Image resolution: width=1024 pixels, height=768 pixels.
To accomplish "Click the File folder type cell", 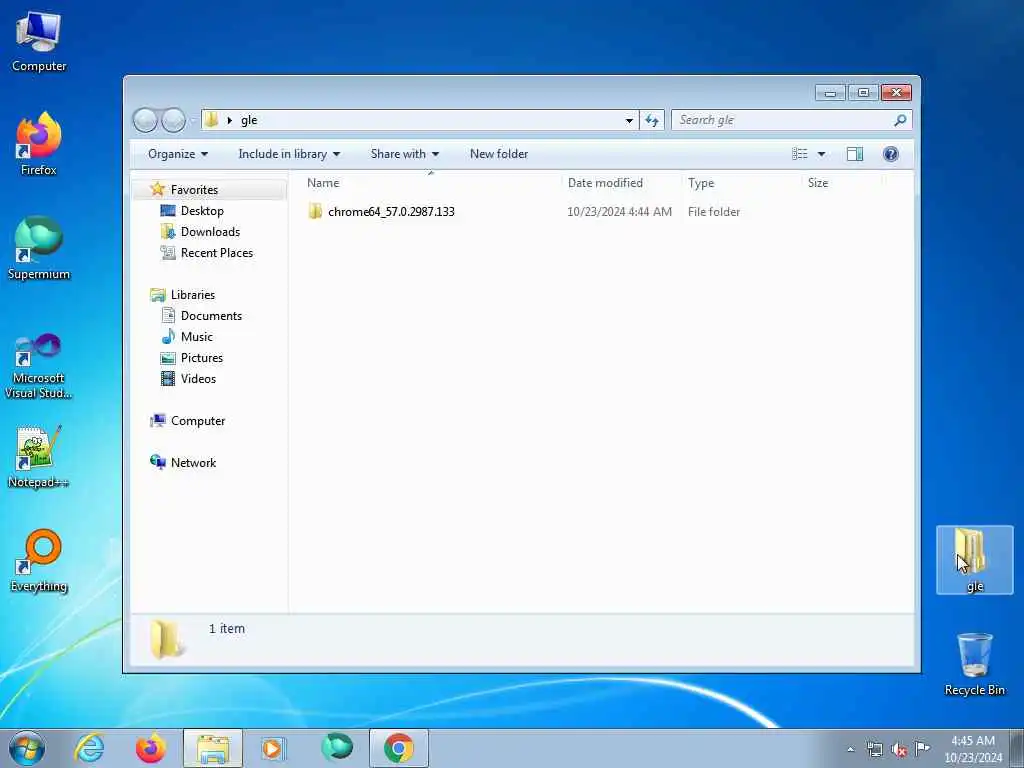I will tap(714, 212).
